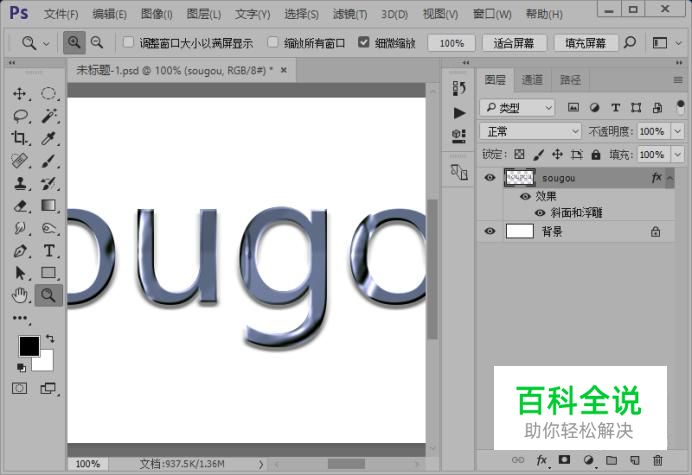The image size is (692, 475).
Task: Open the Actions panel play icon
Action: pyautogui.click(x=459, y=113)
